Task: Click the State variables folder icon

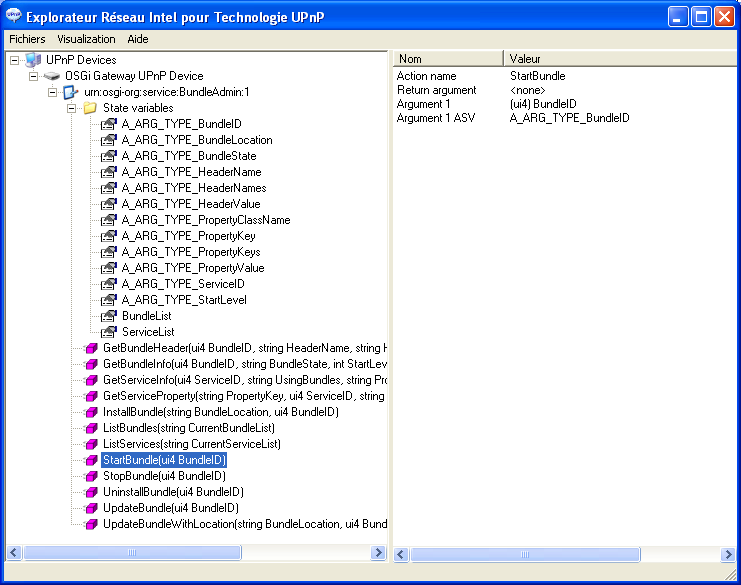Action: tap(90, 108)
